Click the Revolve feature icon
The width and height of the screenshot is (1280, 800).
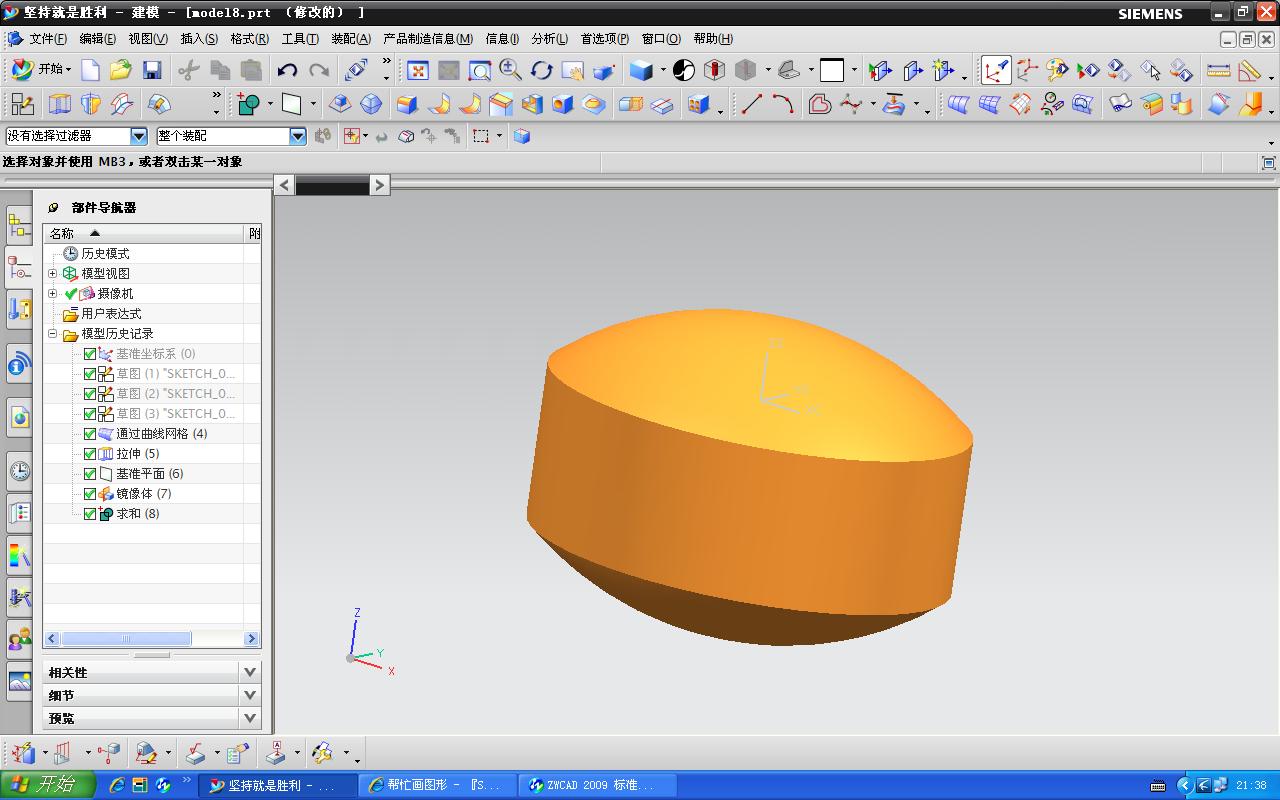[x=91, y=104]
